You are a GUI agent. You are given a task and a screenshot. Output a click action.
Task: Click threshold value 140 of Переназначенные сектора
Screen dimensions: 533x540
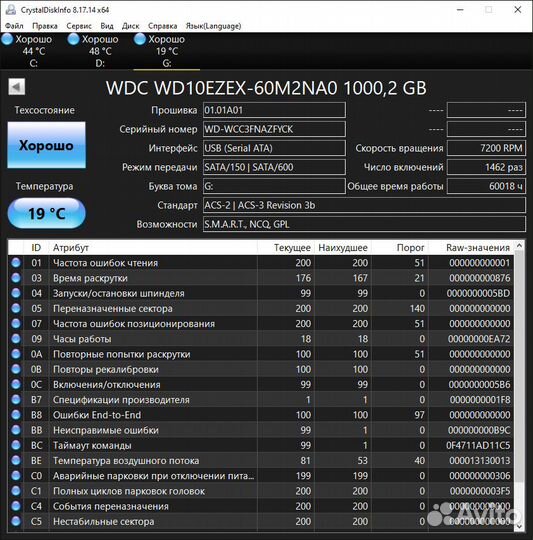click(x=417, y=308)
